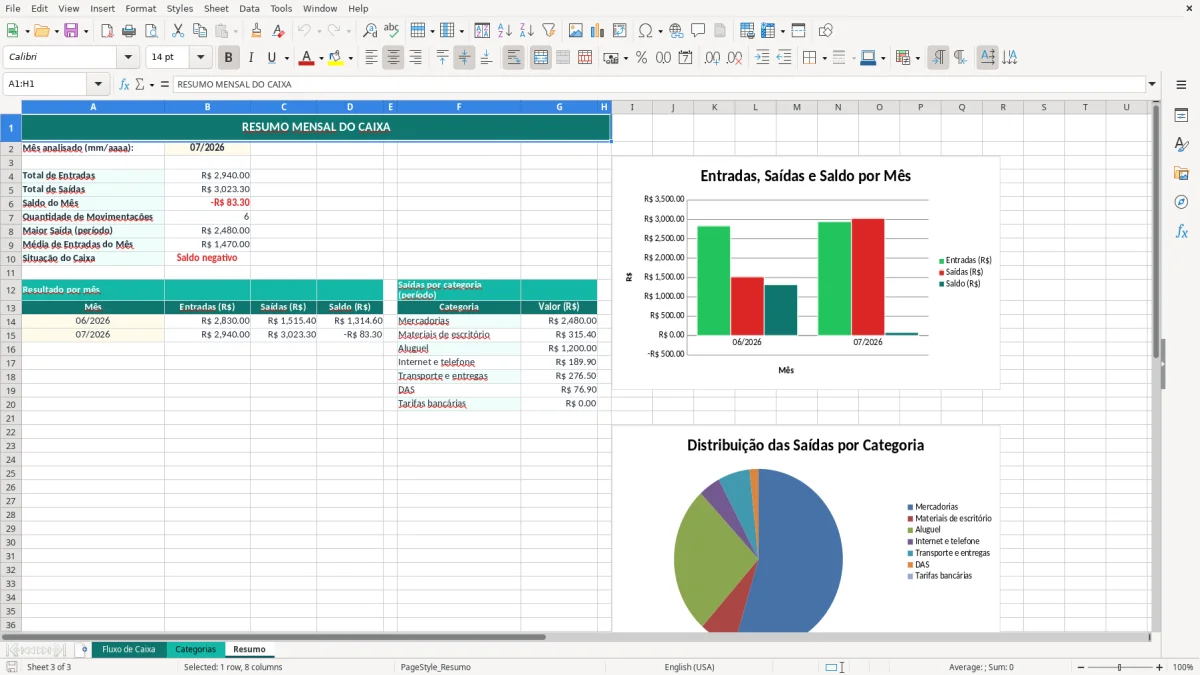
Task: Apply the red Font Color swatch
Action: [x=306, y=58]
